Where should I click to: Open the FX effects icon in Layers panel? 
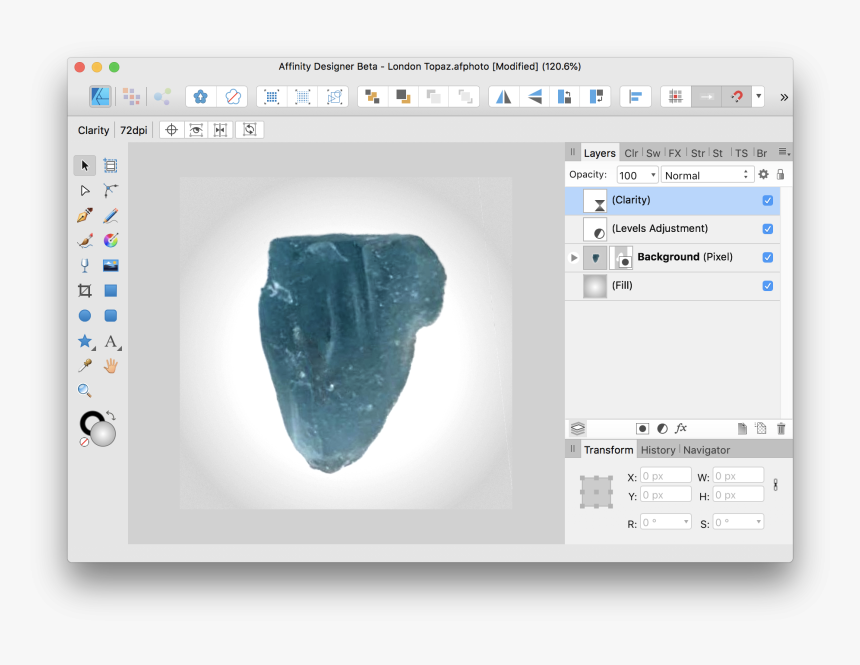tap(682, 428)
